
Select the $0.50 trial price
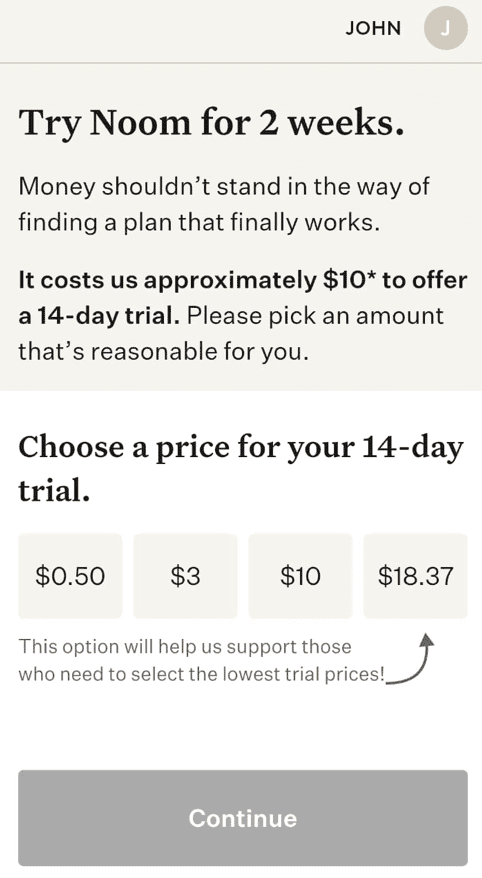pos(70,576)
